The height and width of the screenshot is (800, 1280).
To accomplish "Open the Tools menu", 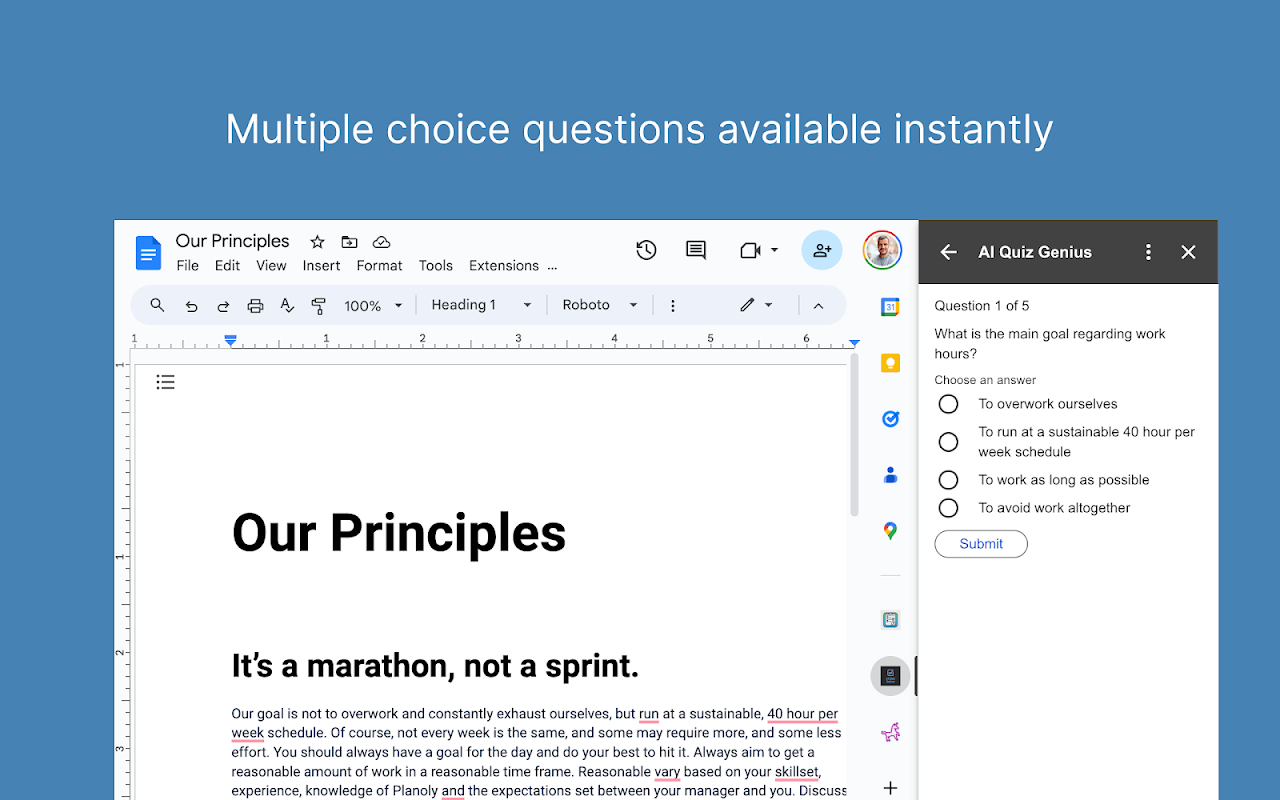I will tap(435, 266).
